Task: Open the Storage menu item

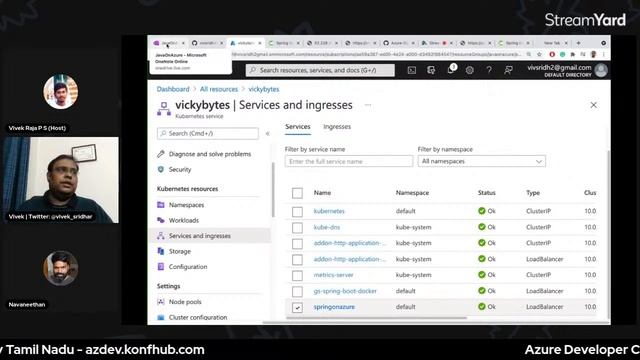Action: click(x=180, y=251)
